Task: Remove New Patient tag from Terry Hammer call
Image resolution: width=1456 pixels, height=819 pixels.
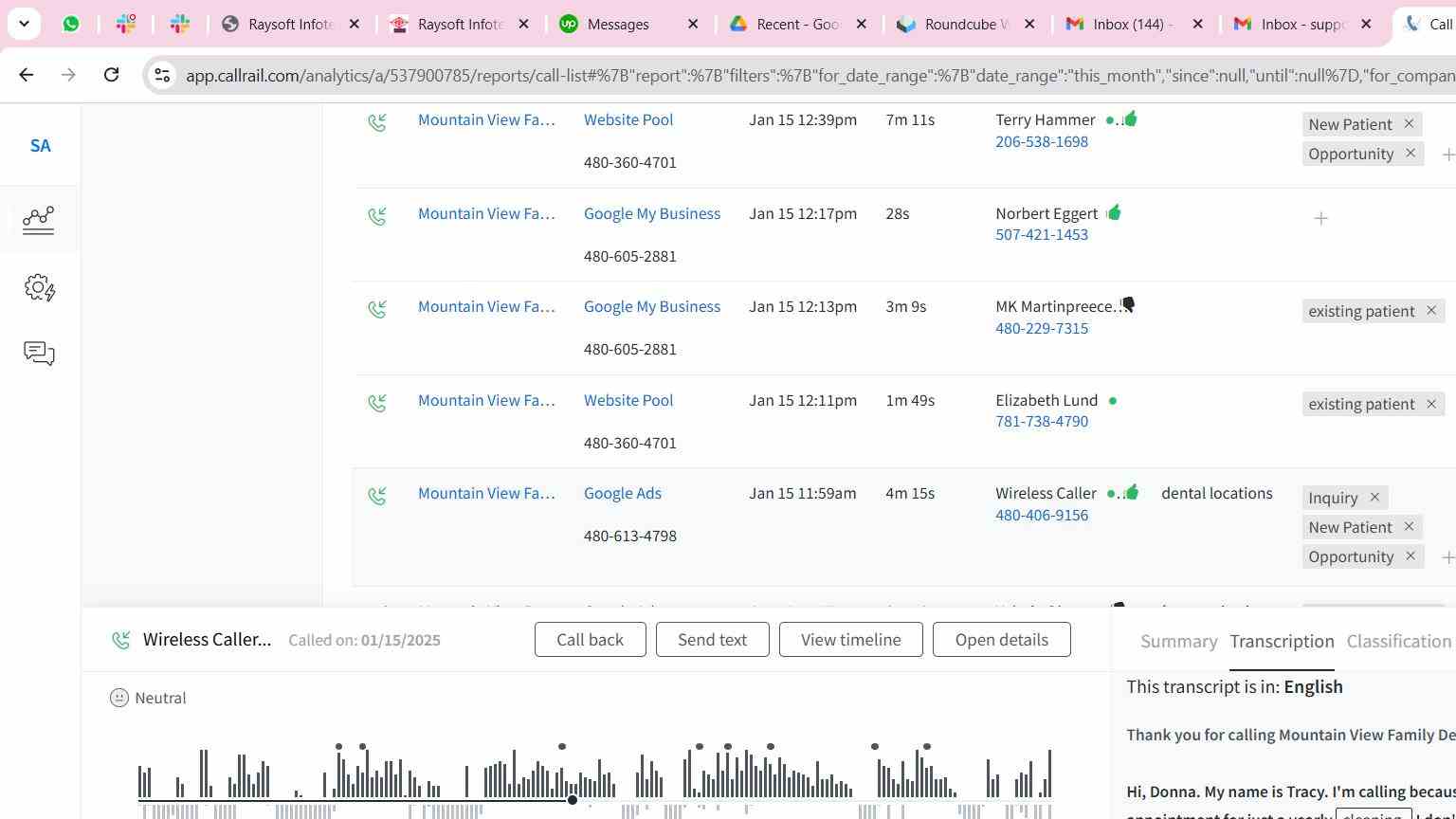Action: pyautogui.click(x=1409, y=124)
